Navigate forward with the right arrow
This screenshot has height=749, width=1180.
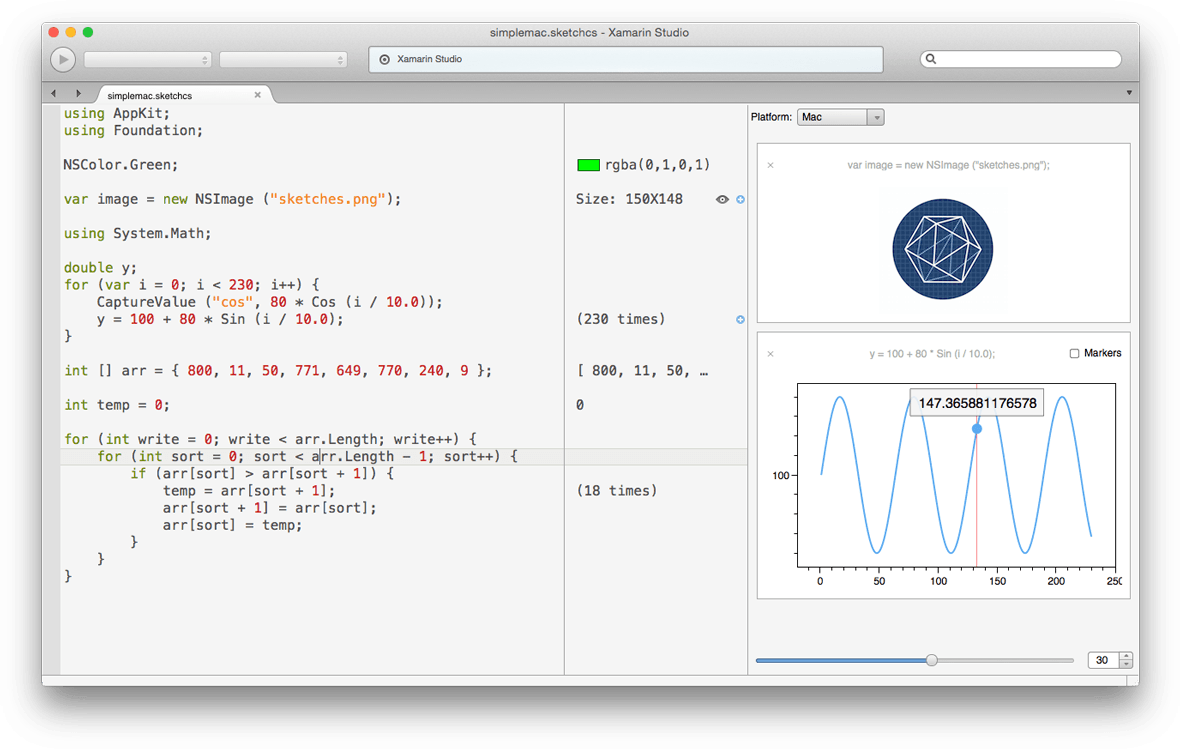[x=78, y=93]
